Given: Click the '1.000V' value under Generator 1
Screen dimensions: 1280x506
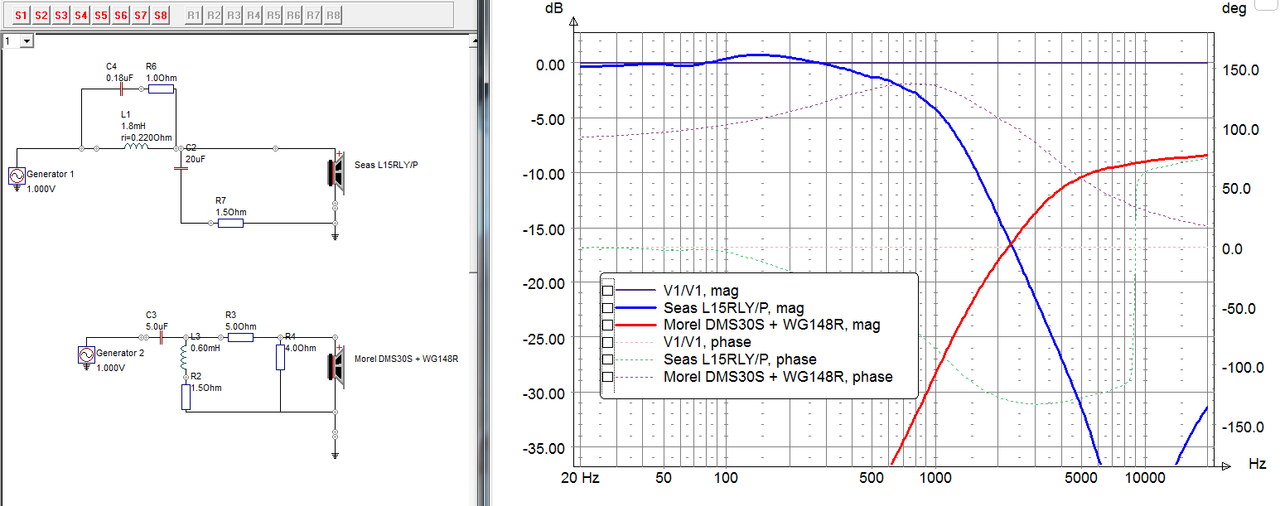Looking at the screenshot, I should 41,189.
